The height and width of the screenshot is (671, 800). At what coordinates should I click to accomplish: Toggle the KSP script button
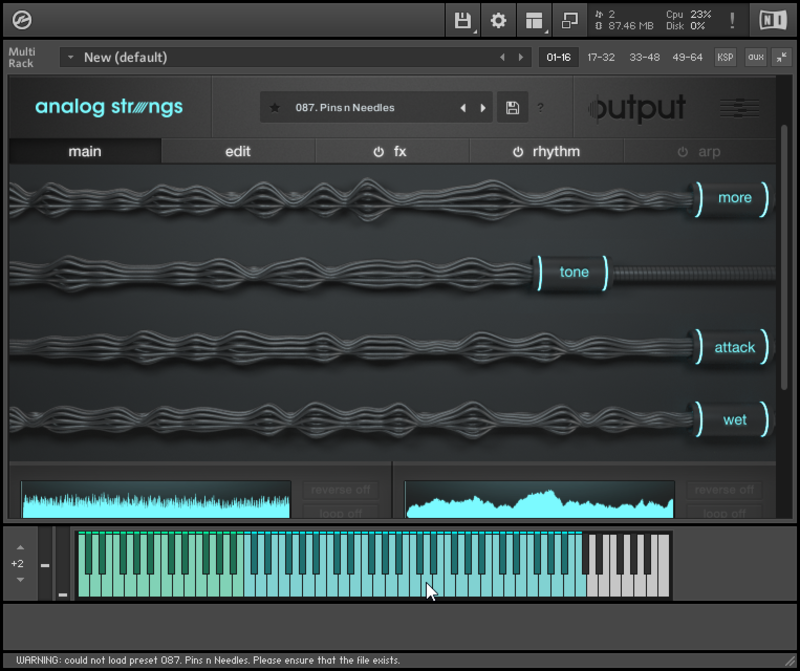(x=725, y=57)
